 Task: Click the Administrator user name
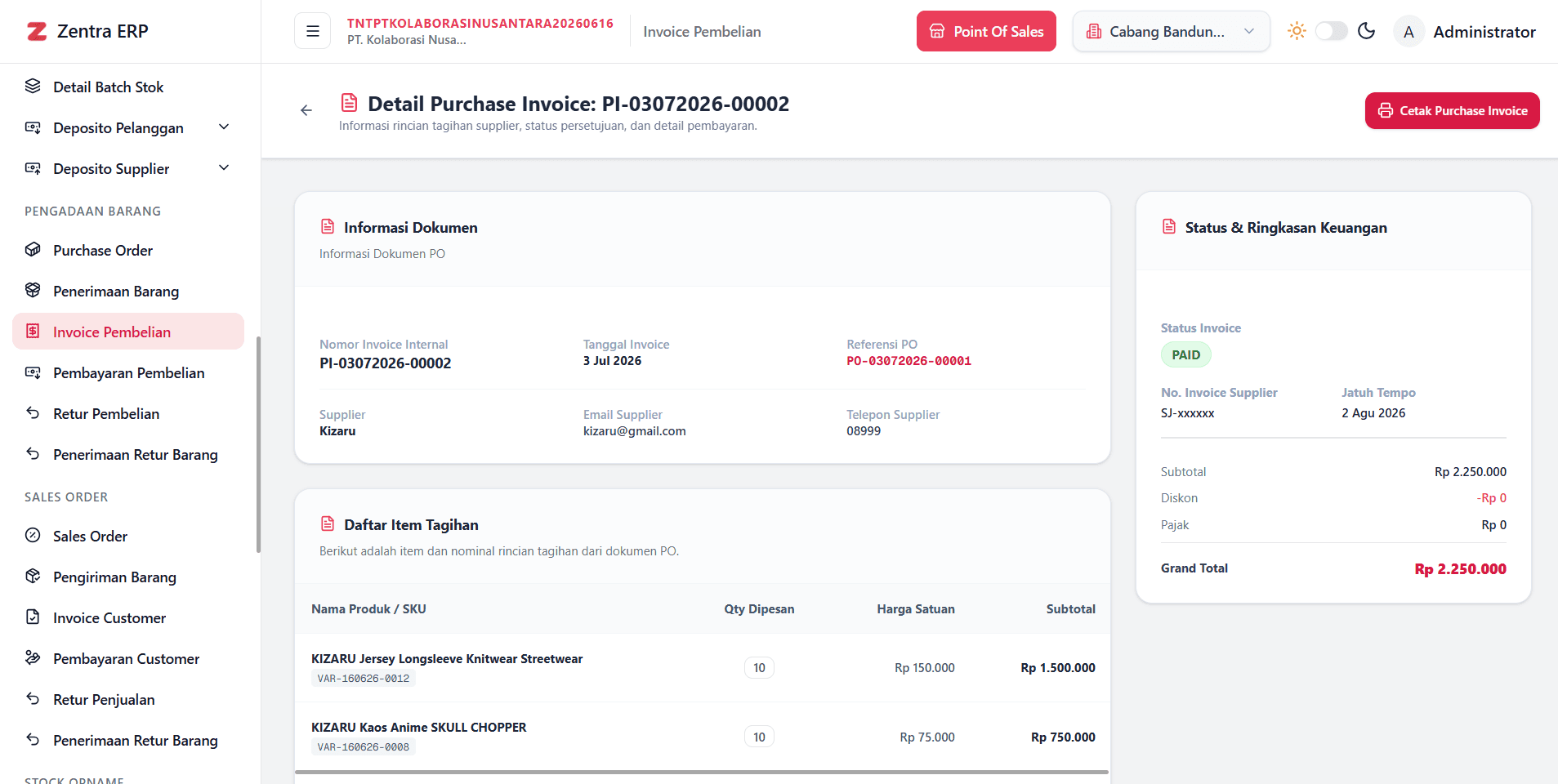(x=1484, y=32)
